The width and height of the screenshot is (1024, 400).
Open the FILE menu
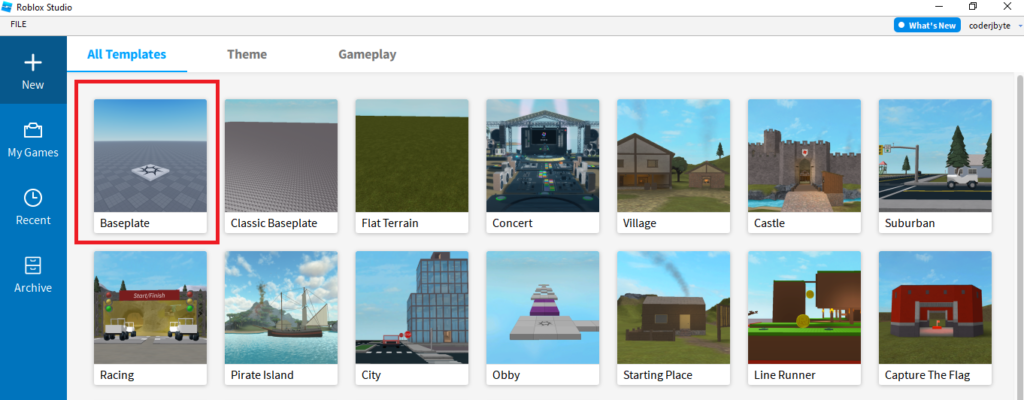click(x=18, y=24)
